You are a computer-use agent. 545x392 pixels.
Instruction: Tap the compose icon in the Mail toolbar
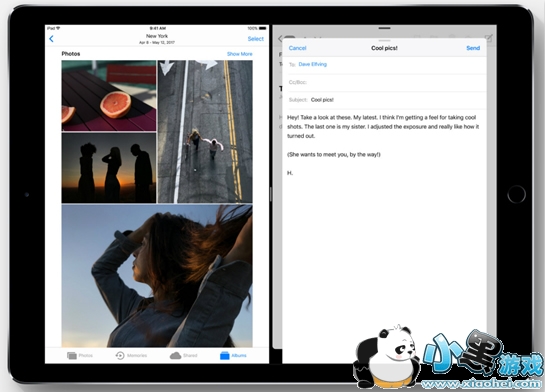coord(489,38)
